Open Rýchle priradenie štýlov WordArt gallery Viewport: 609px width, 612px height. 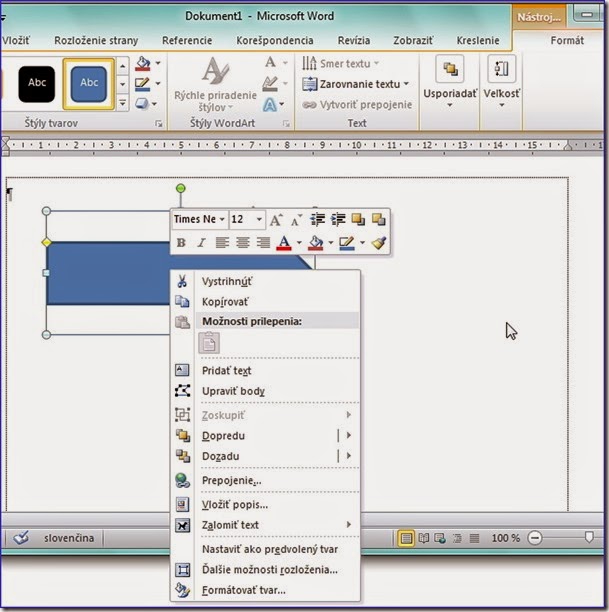(x=215, y=84)
